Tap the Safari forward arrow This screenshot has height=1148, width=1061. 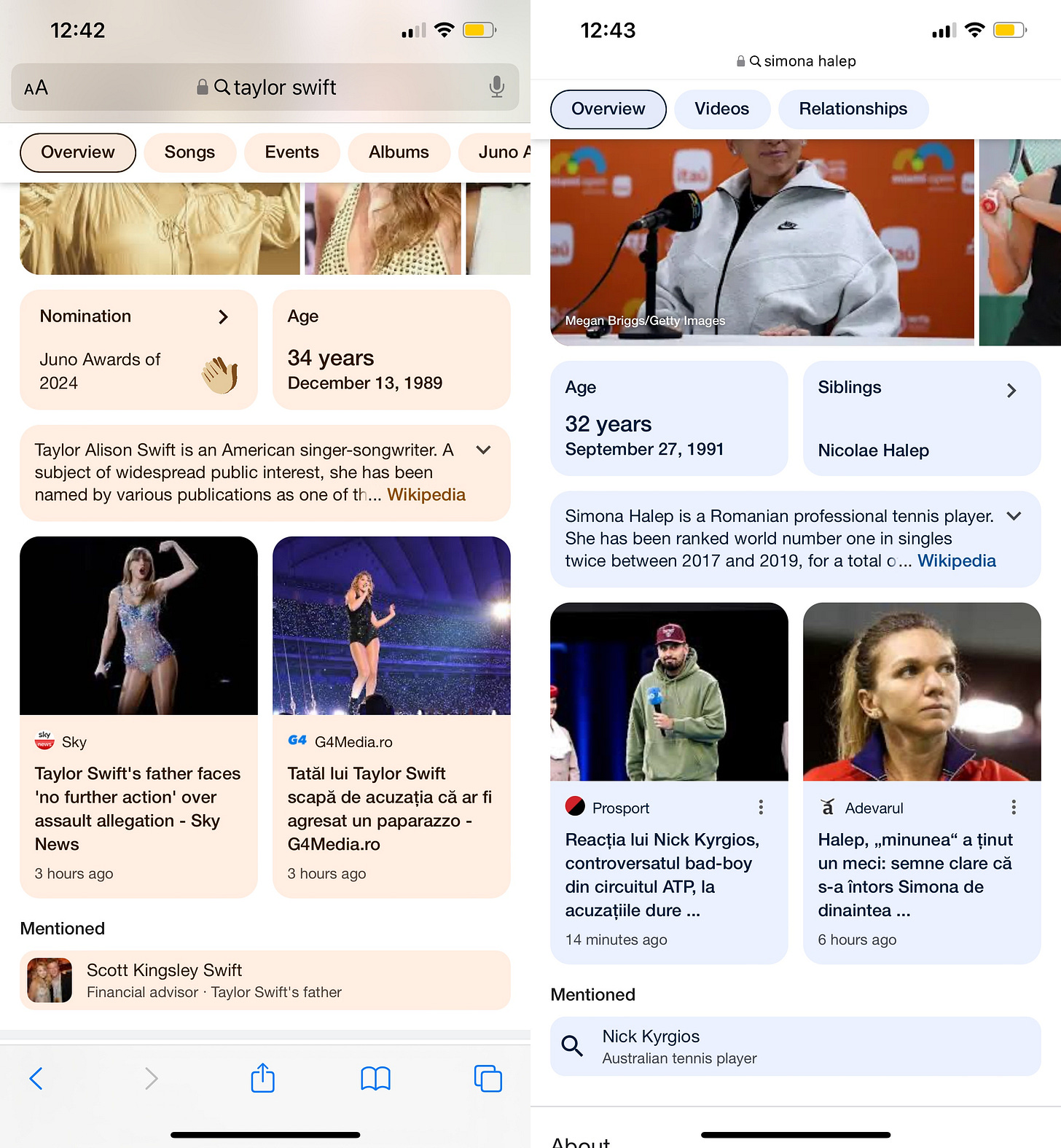[x=151, y=1078]
